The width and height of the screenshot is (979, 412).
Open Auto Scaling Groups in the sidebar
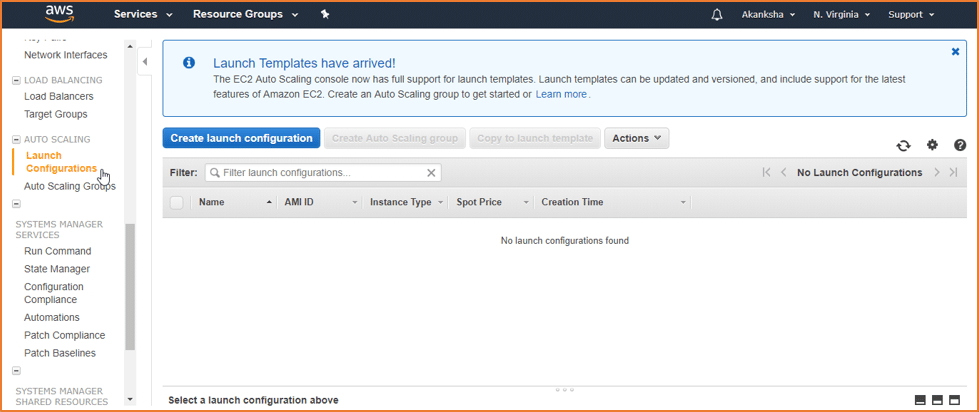(x=69, y=187)
